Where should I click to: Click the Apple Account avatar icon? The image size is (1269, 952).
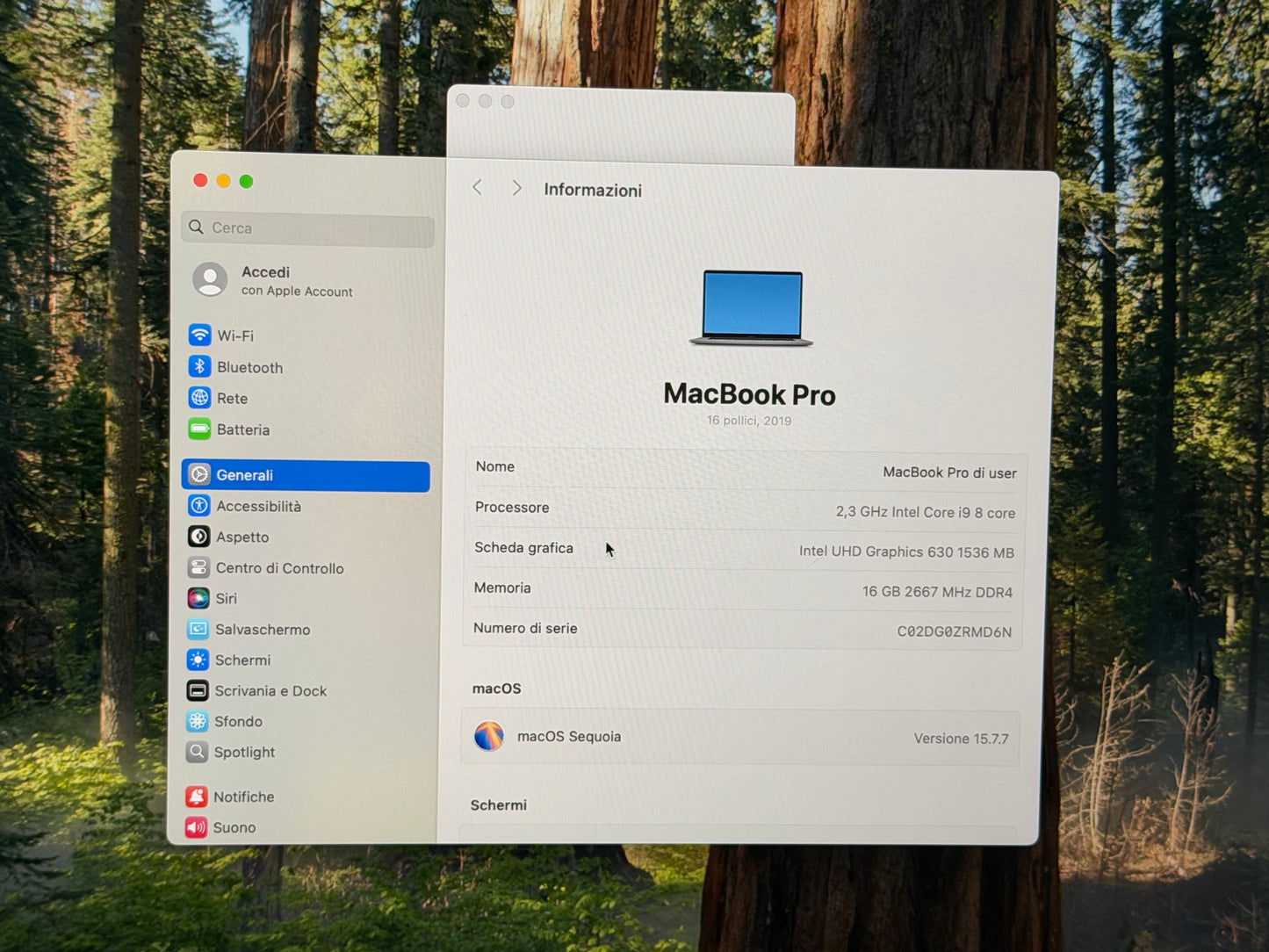210,280
